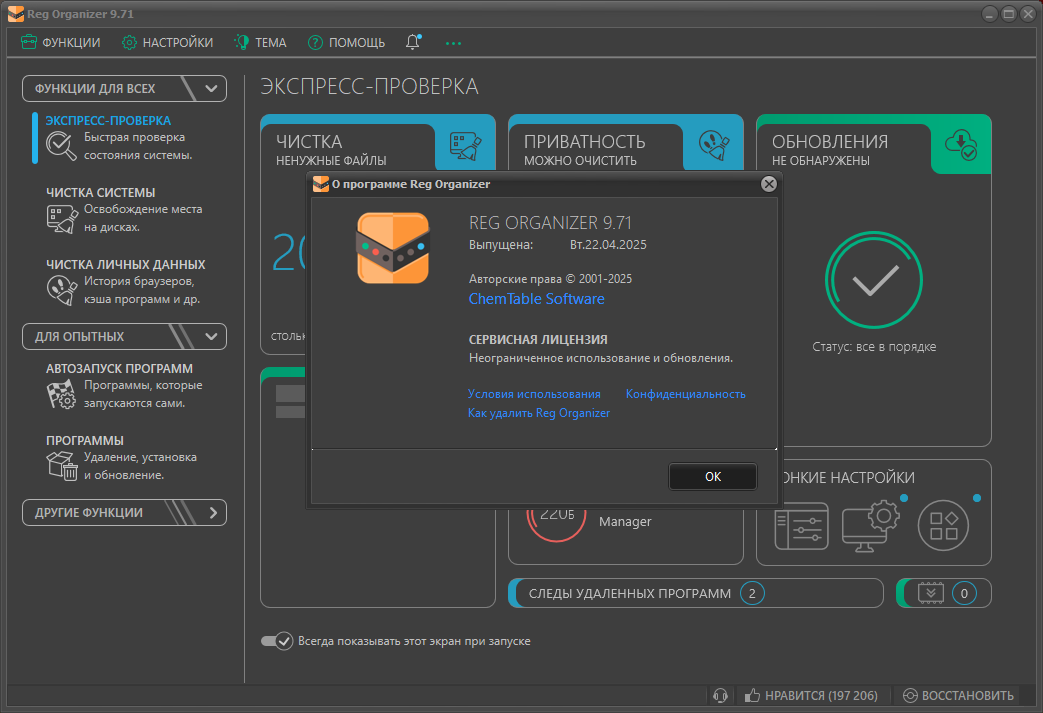Screen dimensions: 1043x713
Task: Click the ЧИСТКА card title
Action: coord(309,142)
